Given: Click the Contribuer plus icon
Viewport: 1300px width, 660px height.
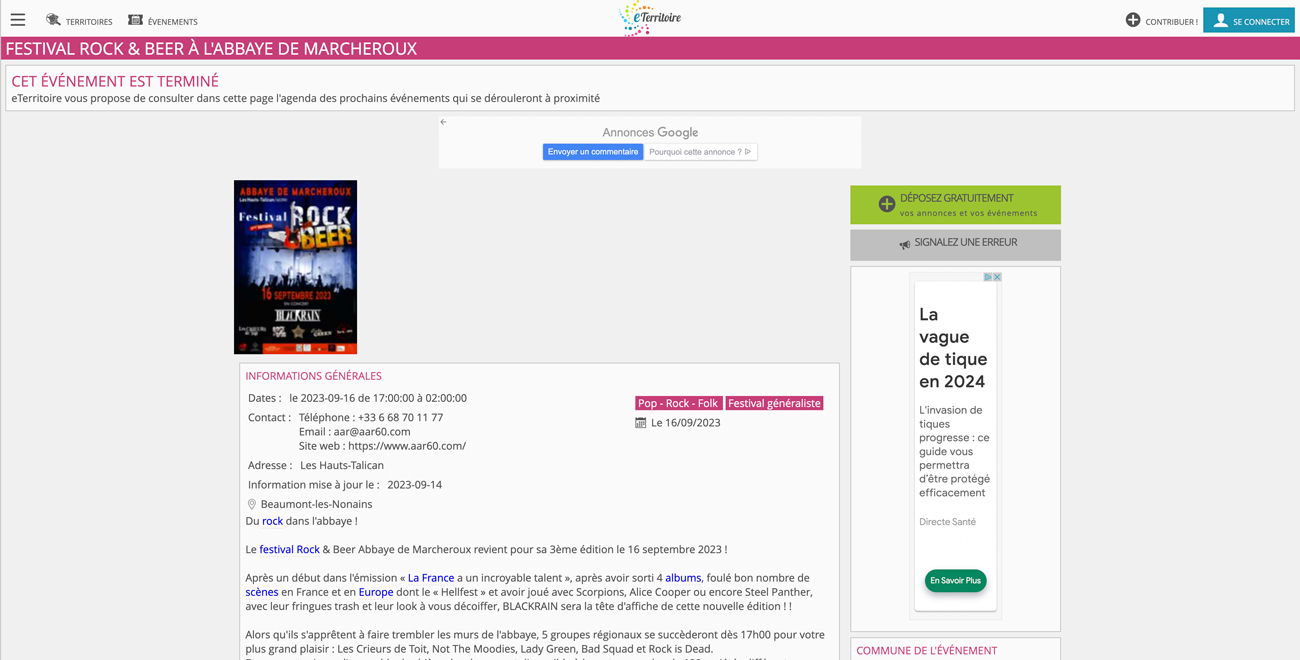Looking at the screenshot, I should pyautogui.click(x=1133, y=20).
